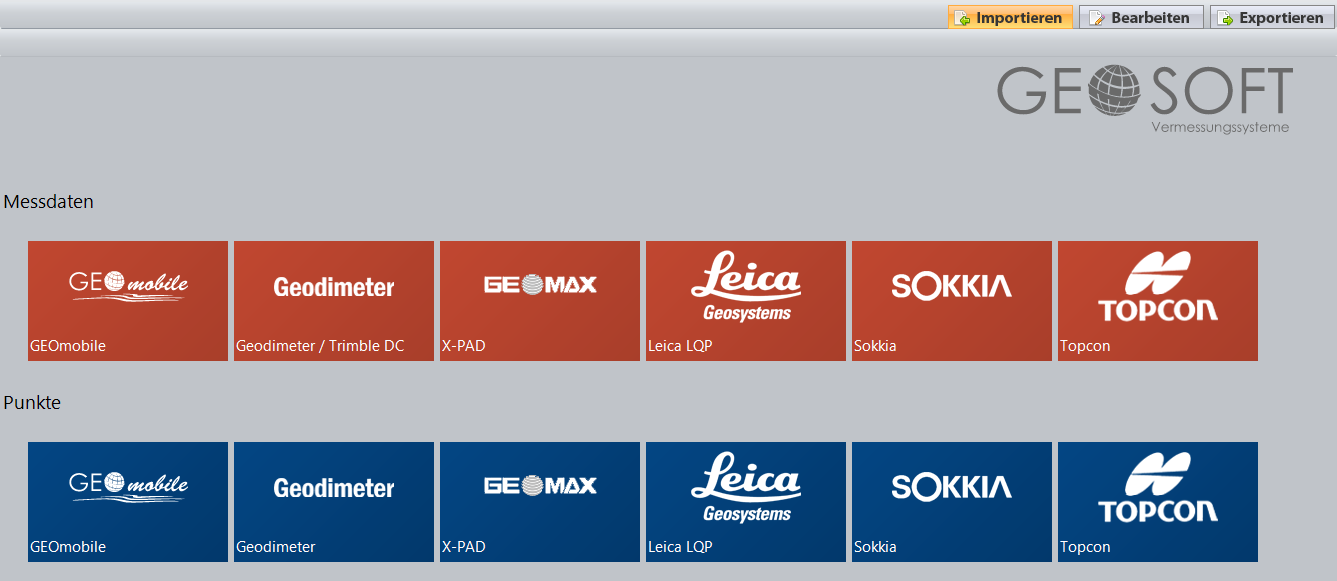
Task: Click the Messdaten section heading
Action: pos(49,202)
